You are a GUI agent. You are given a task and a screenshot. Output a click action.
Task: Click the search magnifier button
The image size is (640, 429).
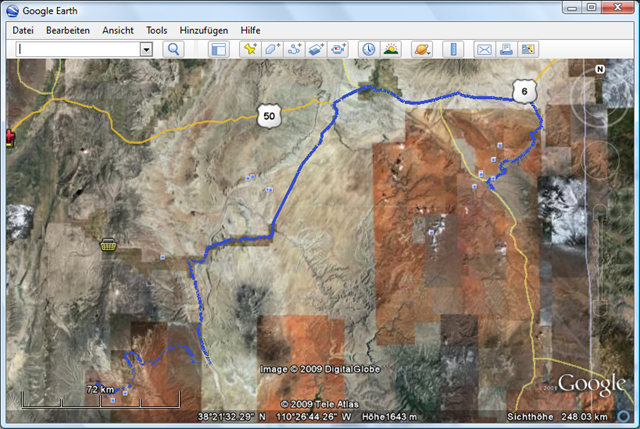click(x=173, y=49)
